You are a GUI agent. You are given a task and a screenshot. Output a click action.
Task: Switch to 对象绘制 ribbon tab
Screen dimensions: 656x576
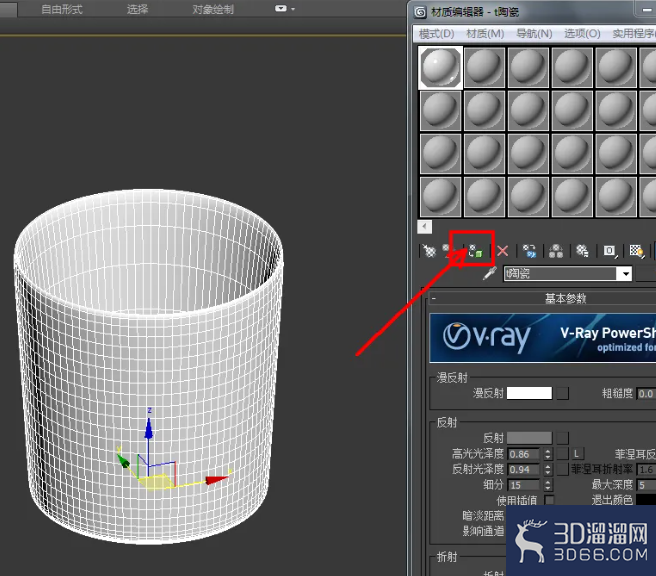pos(213,9)
